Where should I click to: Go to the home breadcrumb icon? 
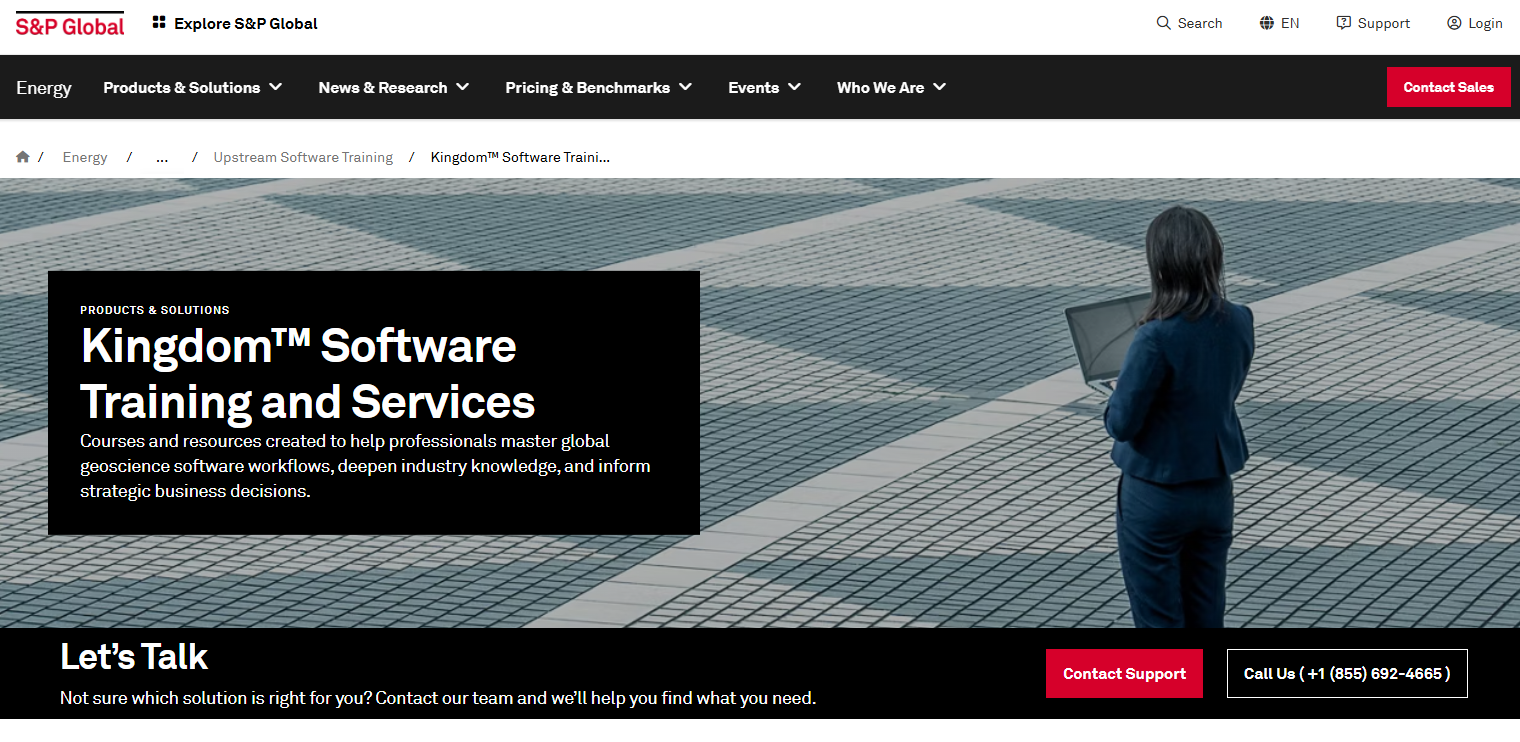point(23,157)
